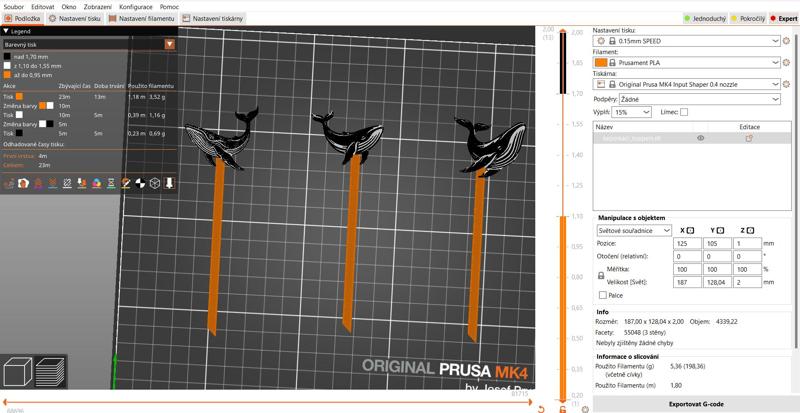Open printer settings gear next to MK4 preset
The image size is (800, 413).
click(786, 84)
